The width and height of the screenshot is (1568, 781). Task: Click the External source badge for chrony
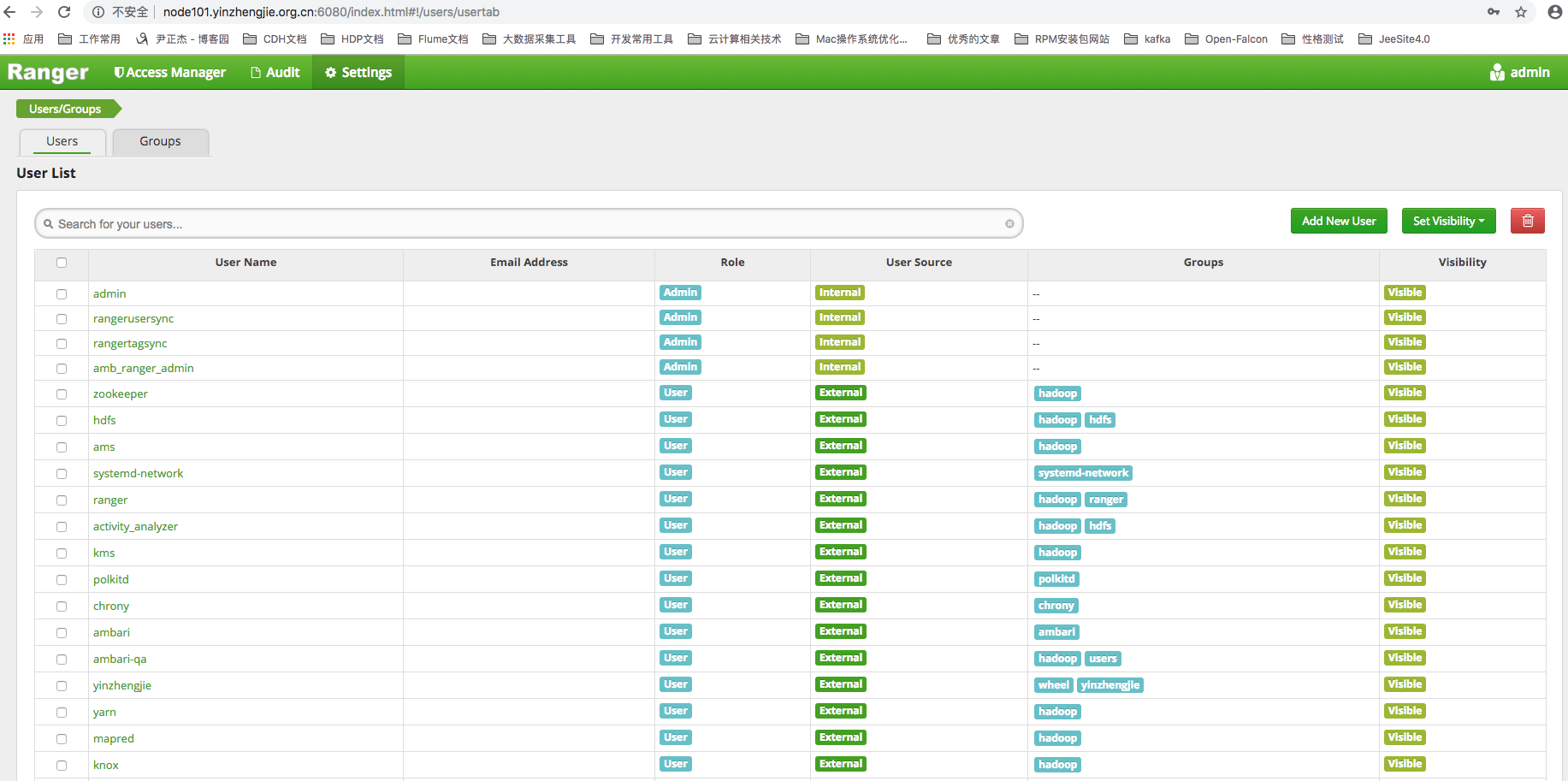tap(841, 605)
